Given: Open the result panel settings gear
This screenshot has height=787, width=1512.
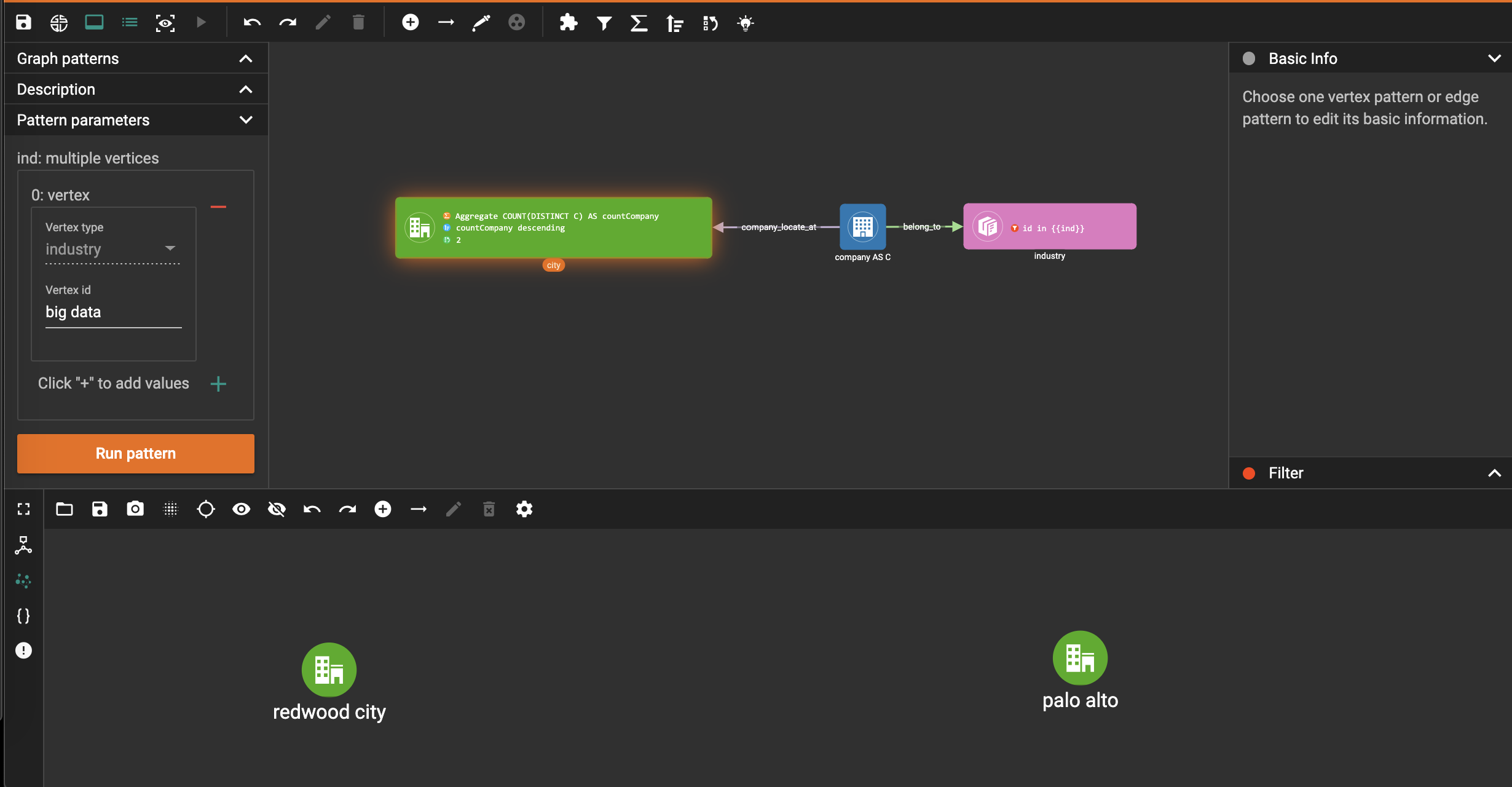Looking at the screenshot, I should 524,509.
